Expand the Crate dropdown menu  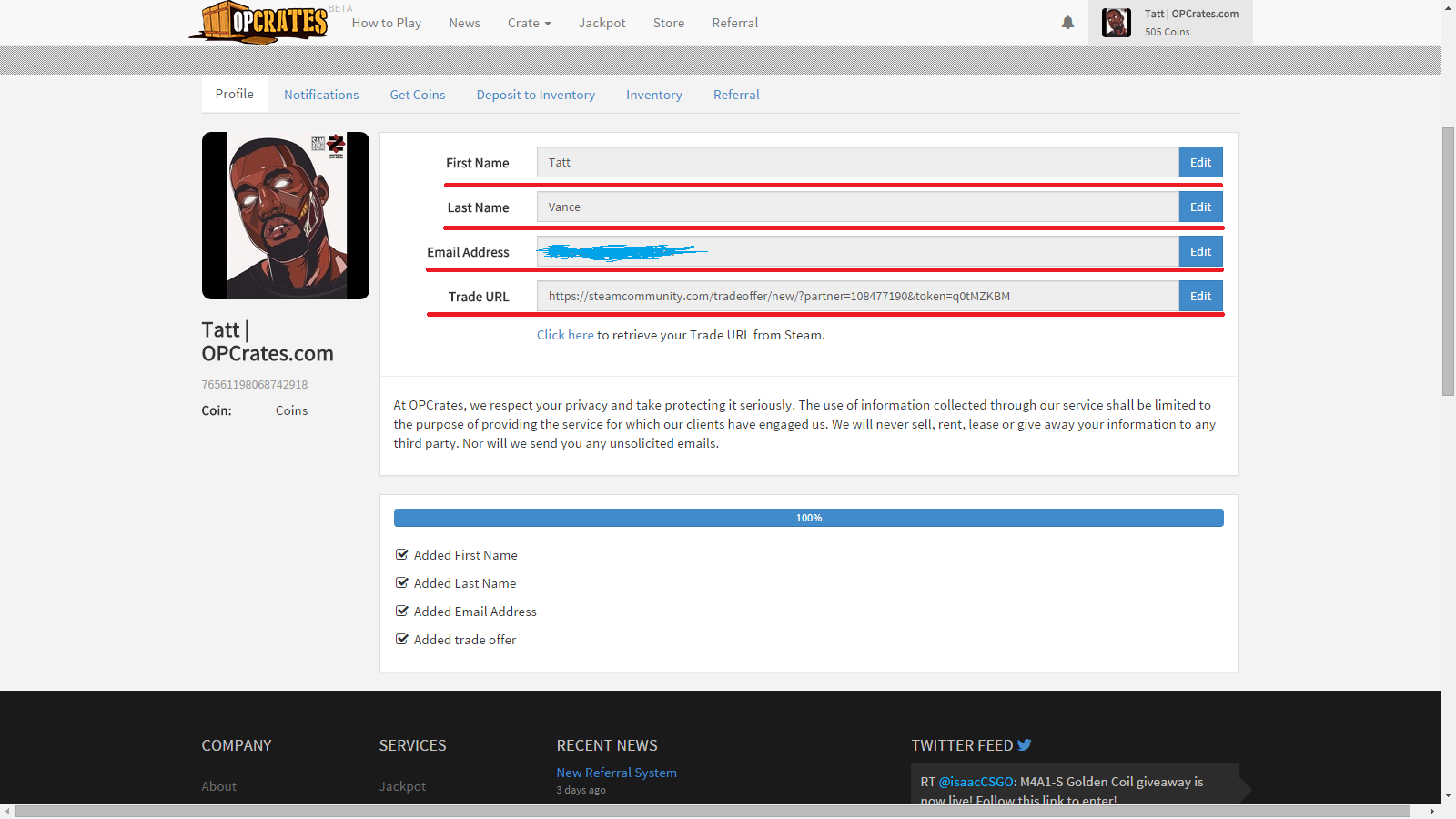[530, 23]
